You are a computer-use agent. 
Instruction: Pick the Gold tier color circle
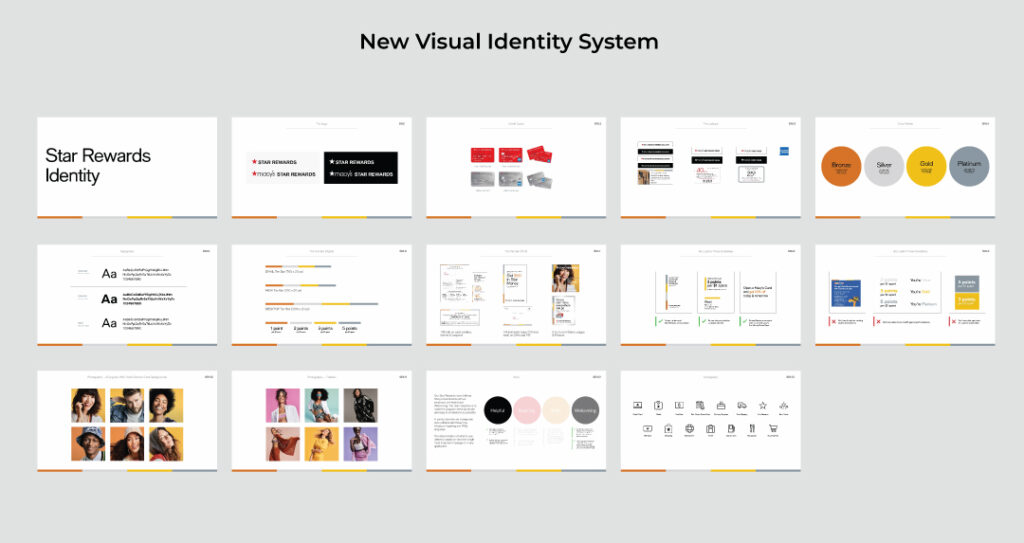(926, 166)
